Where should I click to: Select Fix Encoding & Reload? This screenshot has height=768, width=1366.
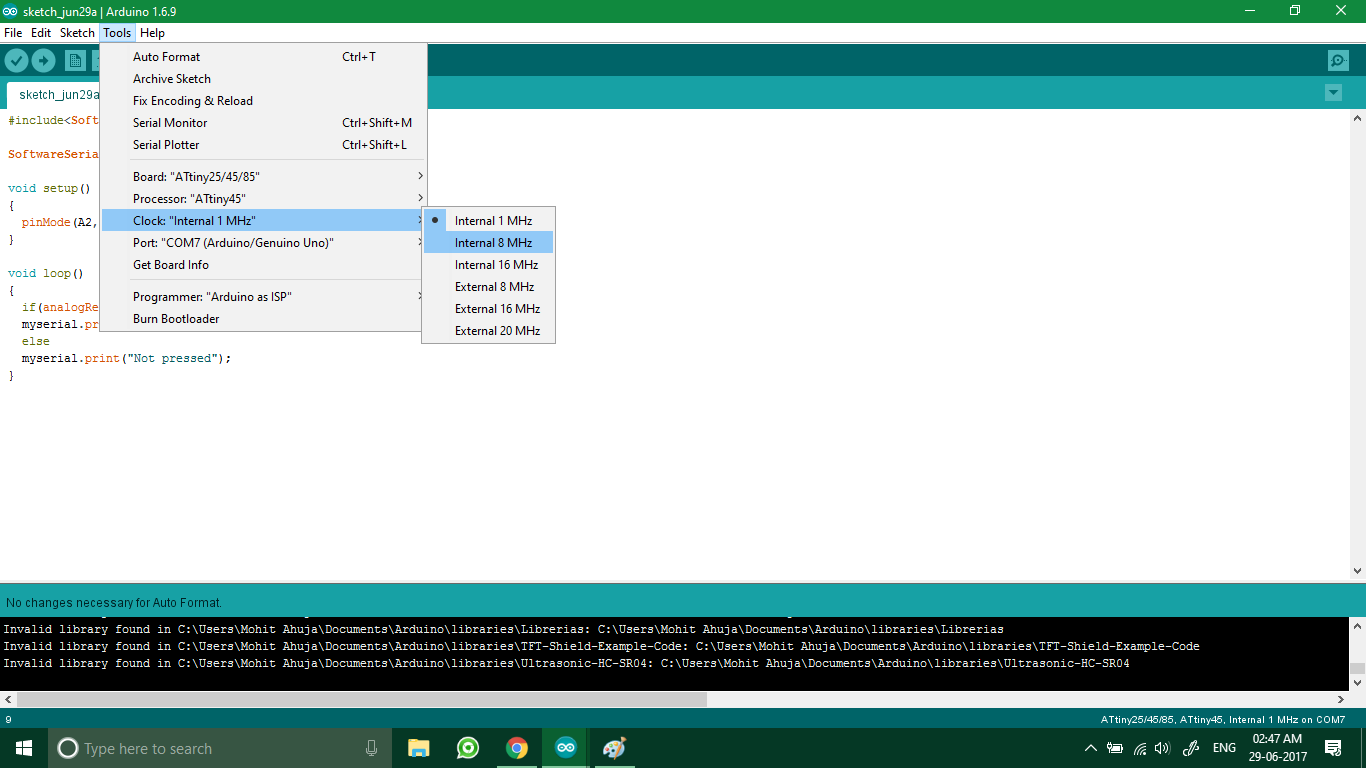point(264,100)
